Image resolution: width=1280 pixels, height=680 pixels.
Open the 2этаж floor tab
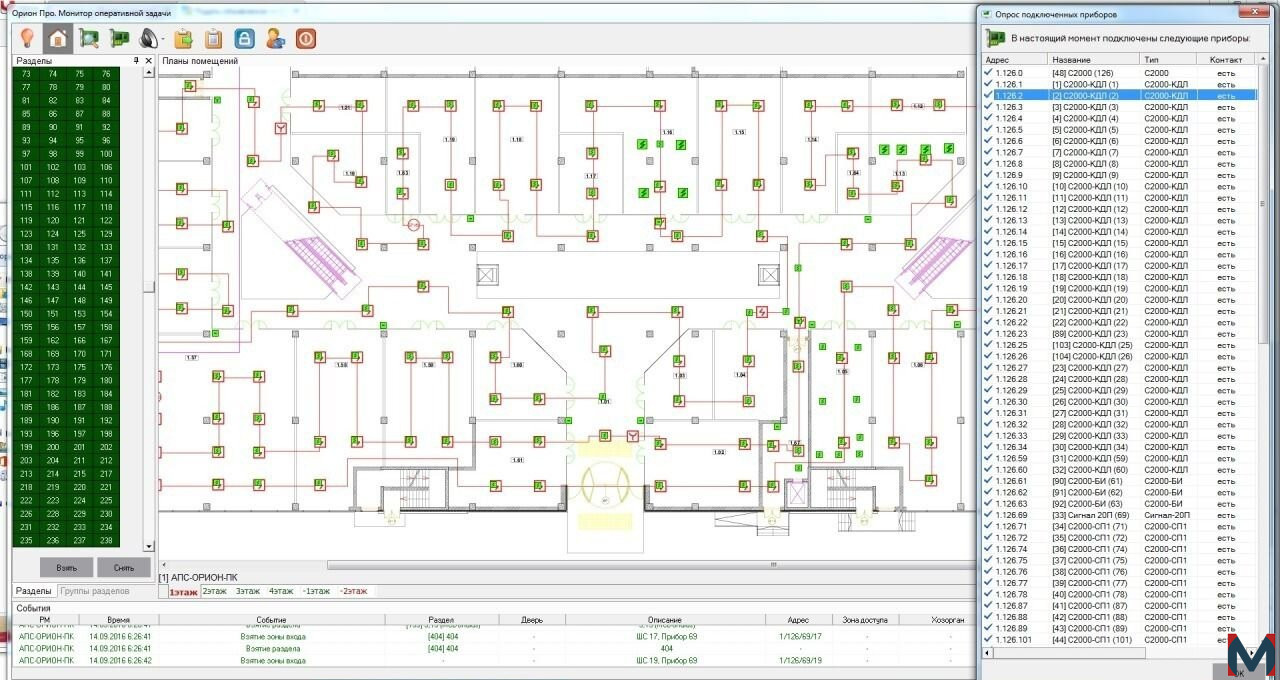pyautogui.click(x=216, y=592)
